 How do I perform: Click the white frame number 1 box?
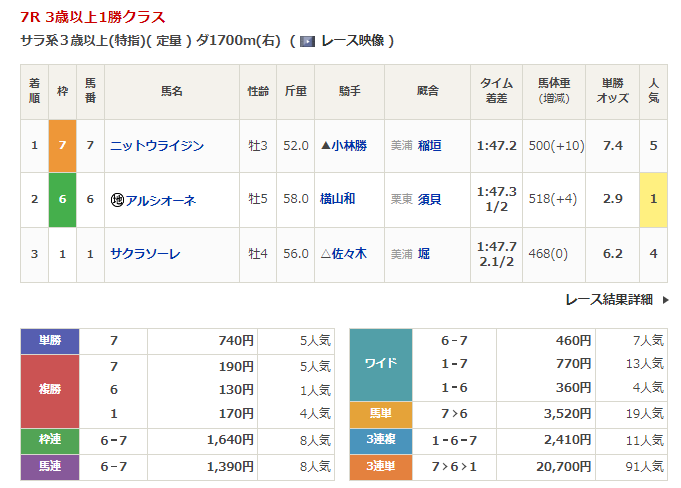click(x=62, y=254)
